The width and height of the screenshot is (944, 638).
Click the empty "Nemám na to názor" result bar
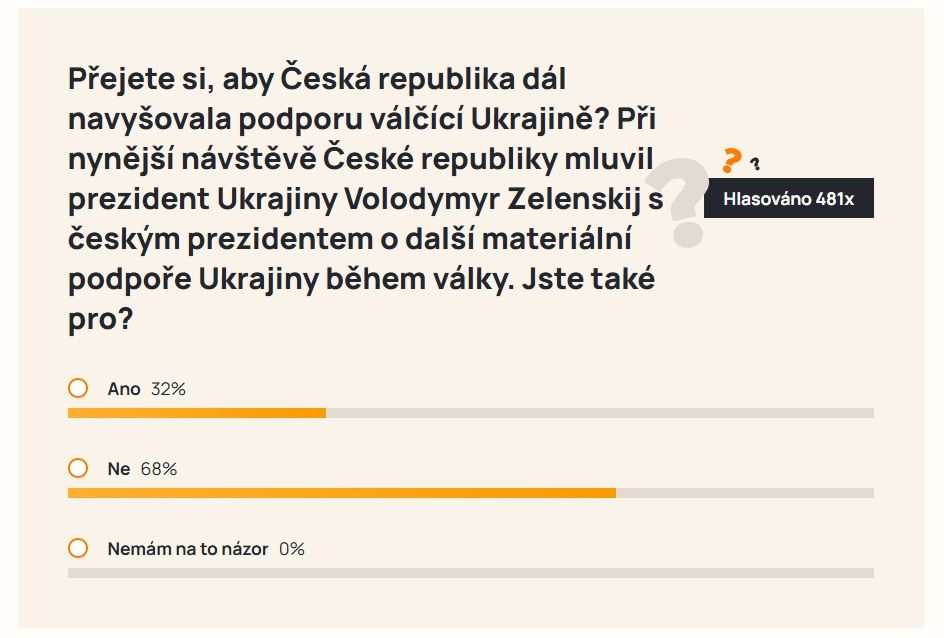pos(471,573)
